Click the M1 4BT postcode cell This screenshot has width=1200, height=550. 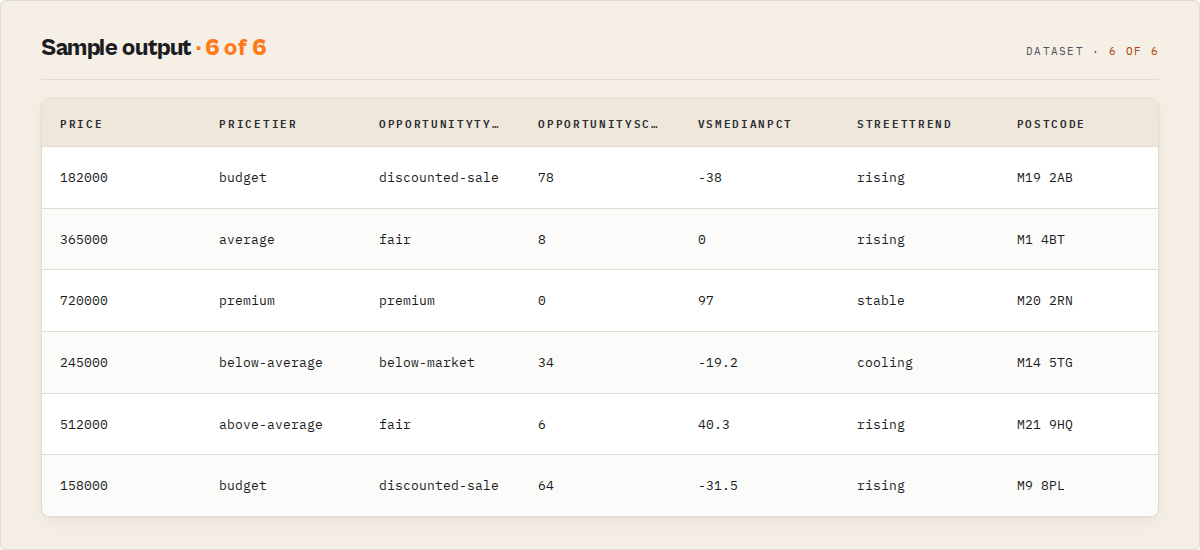tap(1041, 240)
